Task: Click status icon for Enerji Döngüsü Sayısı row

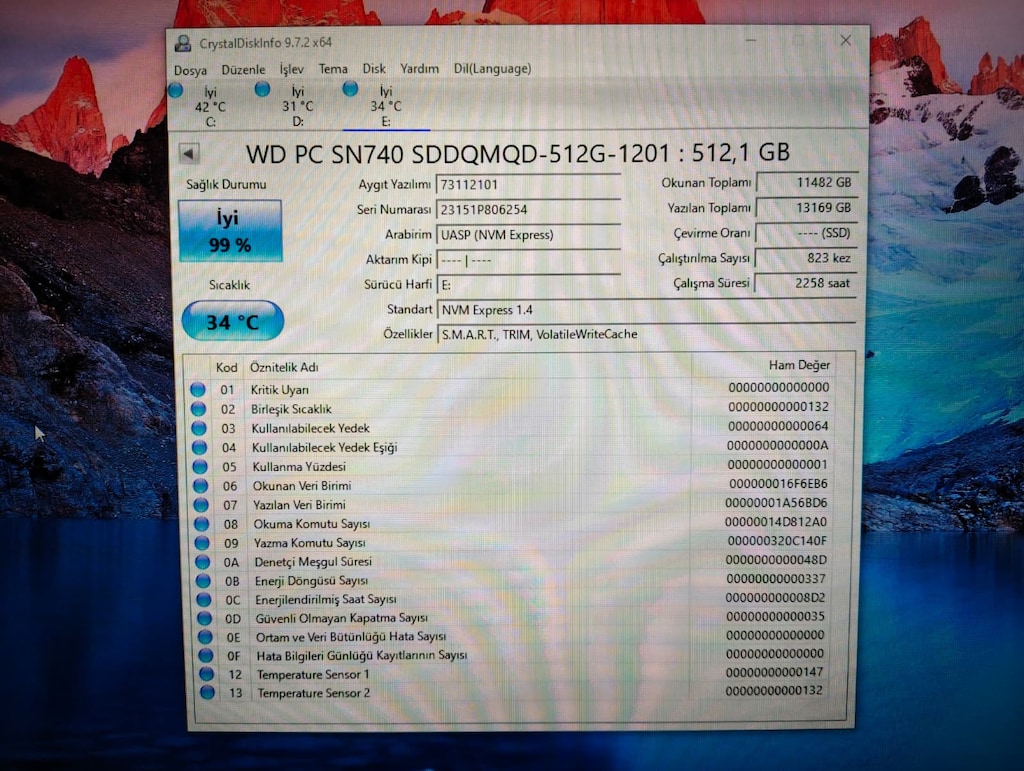Action: coord(204,580)
